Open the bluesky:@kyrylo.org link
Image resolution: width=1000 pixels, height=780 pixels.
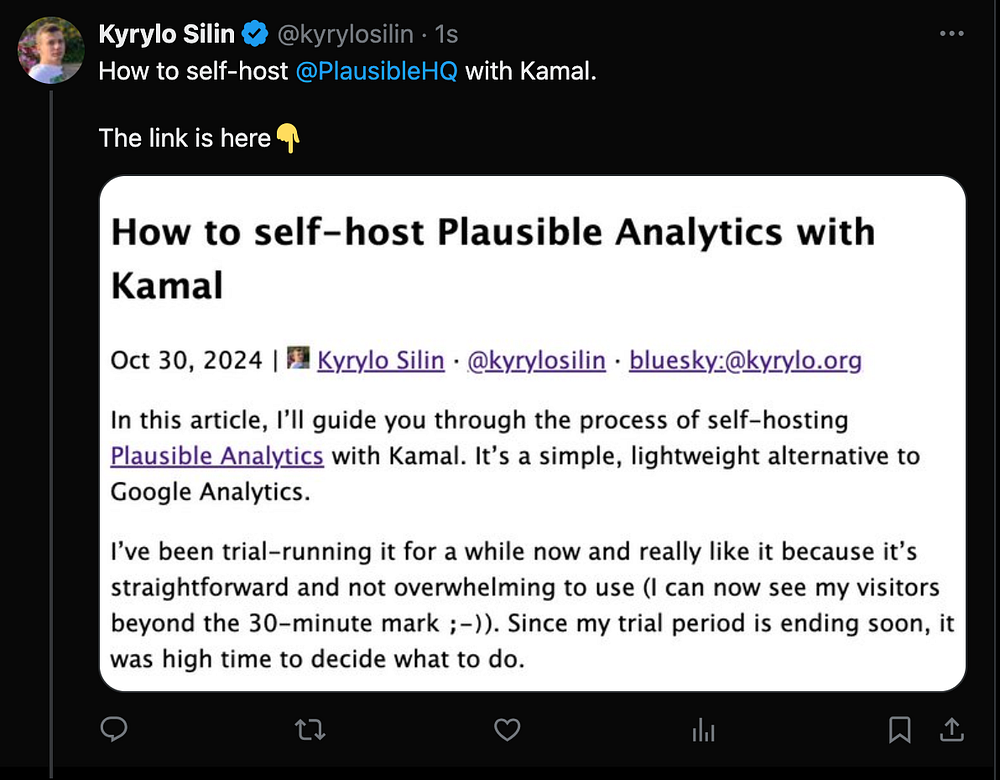point(745,360)
